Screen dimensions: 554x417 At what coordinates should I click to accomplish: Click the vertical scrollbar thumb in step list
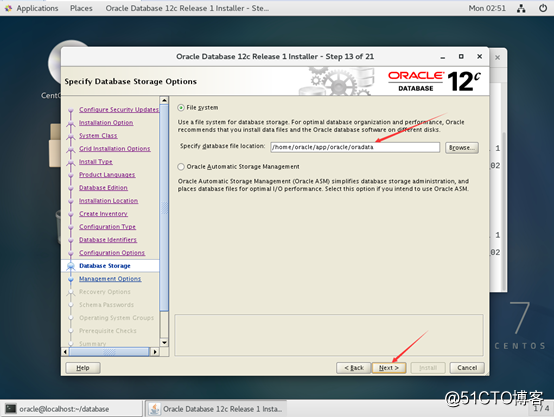tap(164, 208)
